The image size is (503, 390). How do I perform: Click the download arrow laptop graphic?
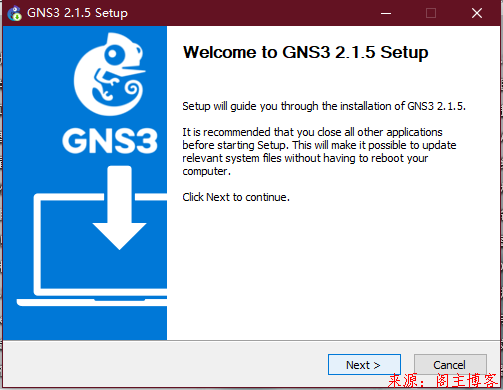92,236
